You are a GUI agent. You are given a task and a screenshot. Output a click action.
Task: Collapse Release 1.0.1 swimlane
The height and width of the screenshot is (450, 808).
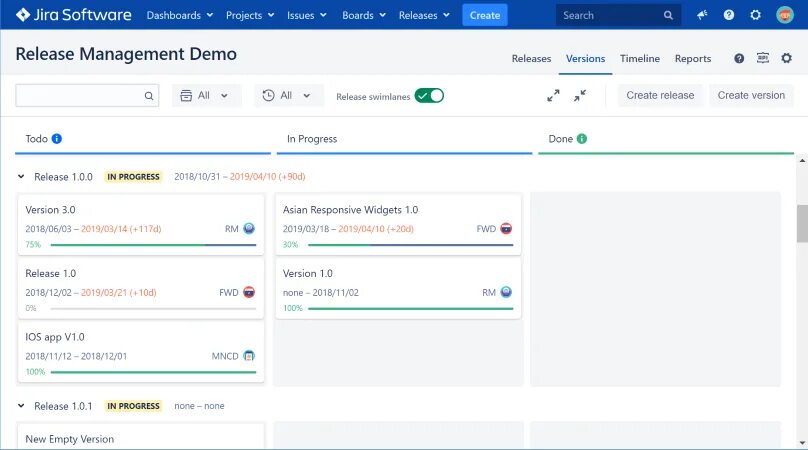tap(21, 406)
